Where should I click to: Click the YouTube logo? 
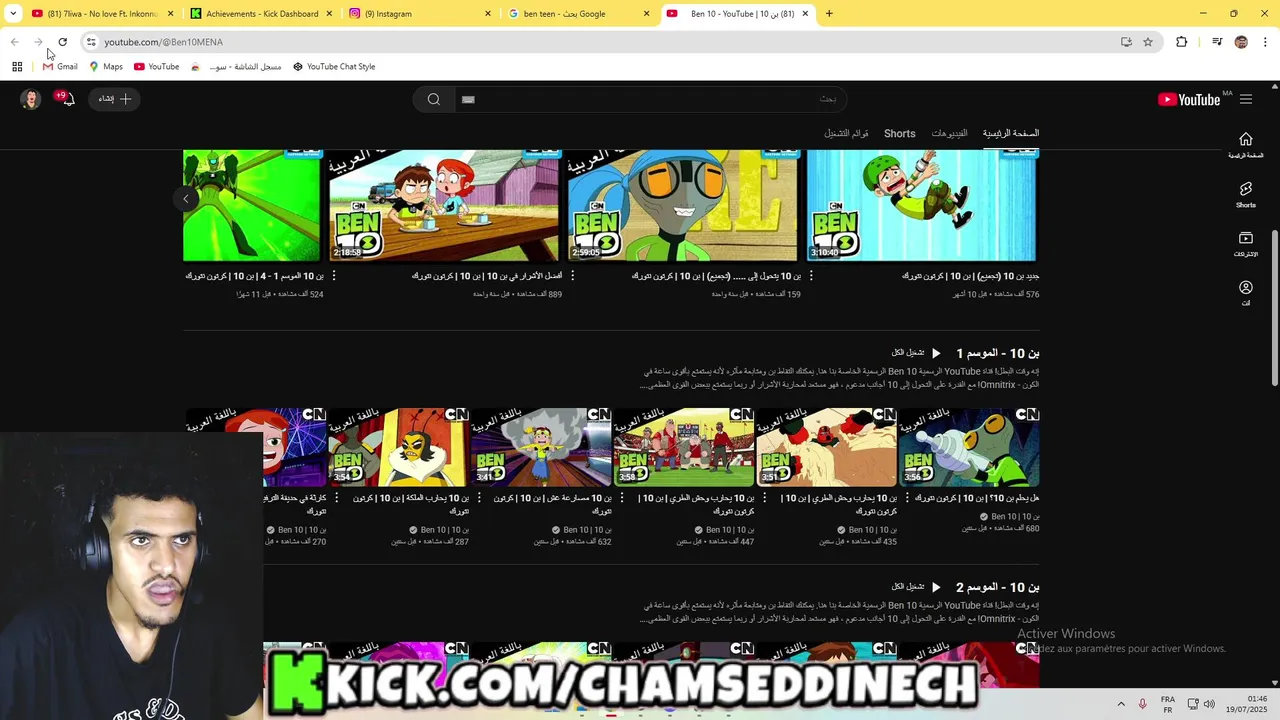pyautogui.click(x=1189, y=99)
